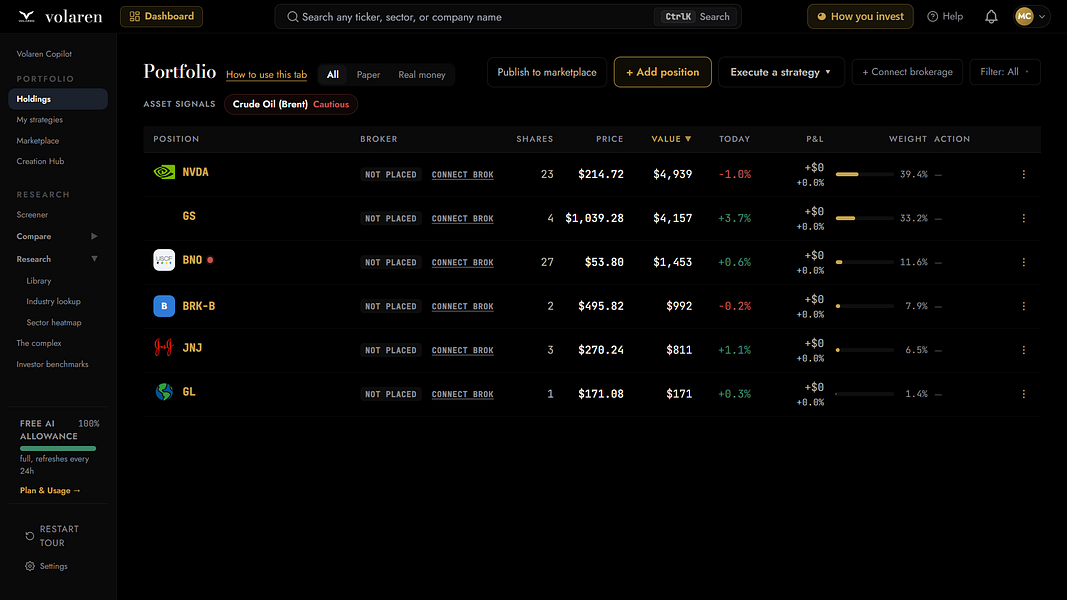Sort by the Today column header
The image size is (1067, 600).
pos(734,139)
